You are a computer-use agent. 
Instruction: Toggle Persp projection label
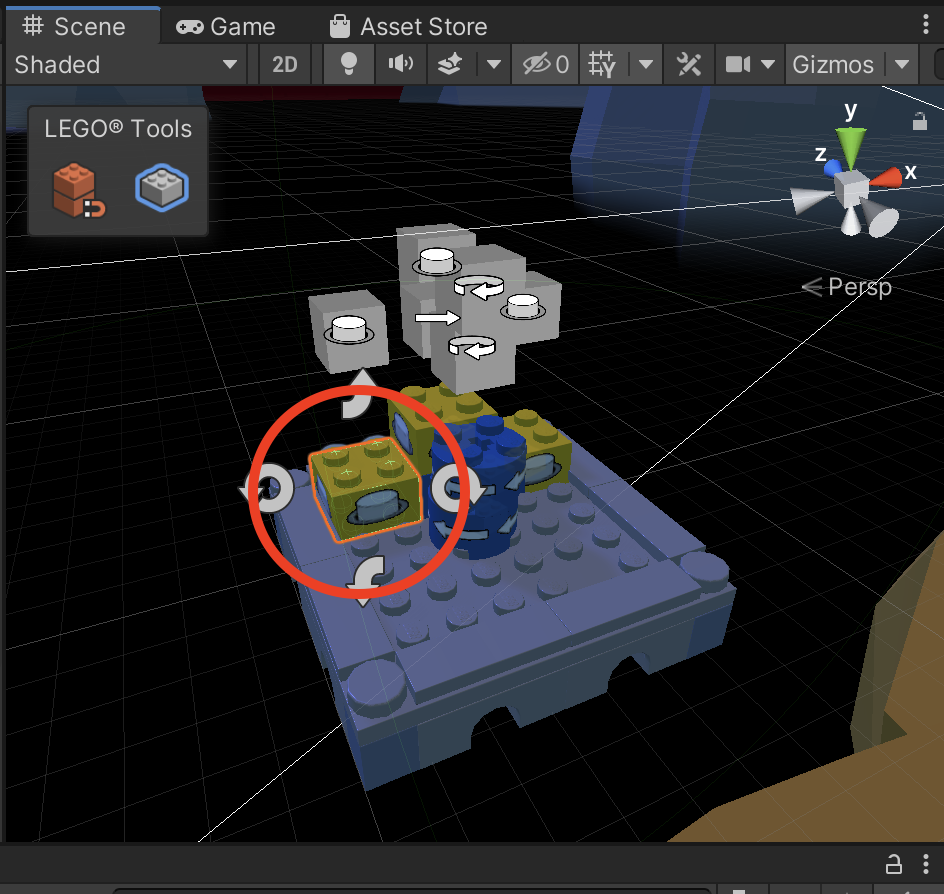click(x=848, y=287)
